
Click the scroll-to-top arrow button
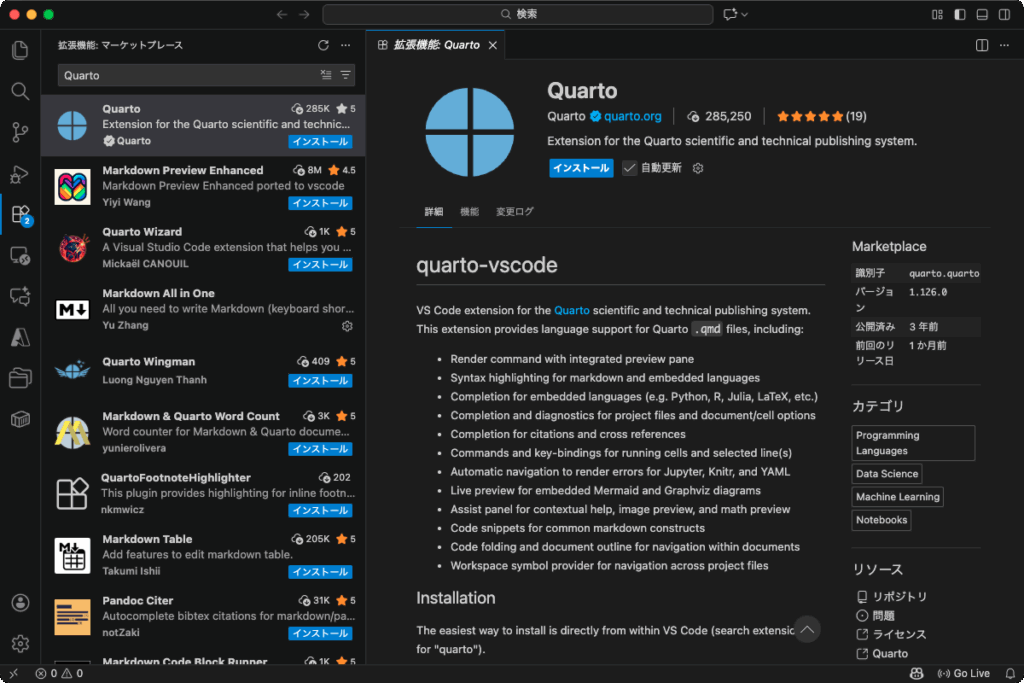pos(807,629)
